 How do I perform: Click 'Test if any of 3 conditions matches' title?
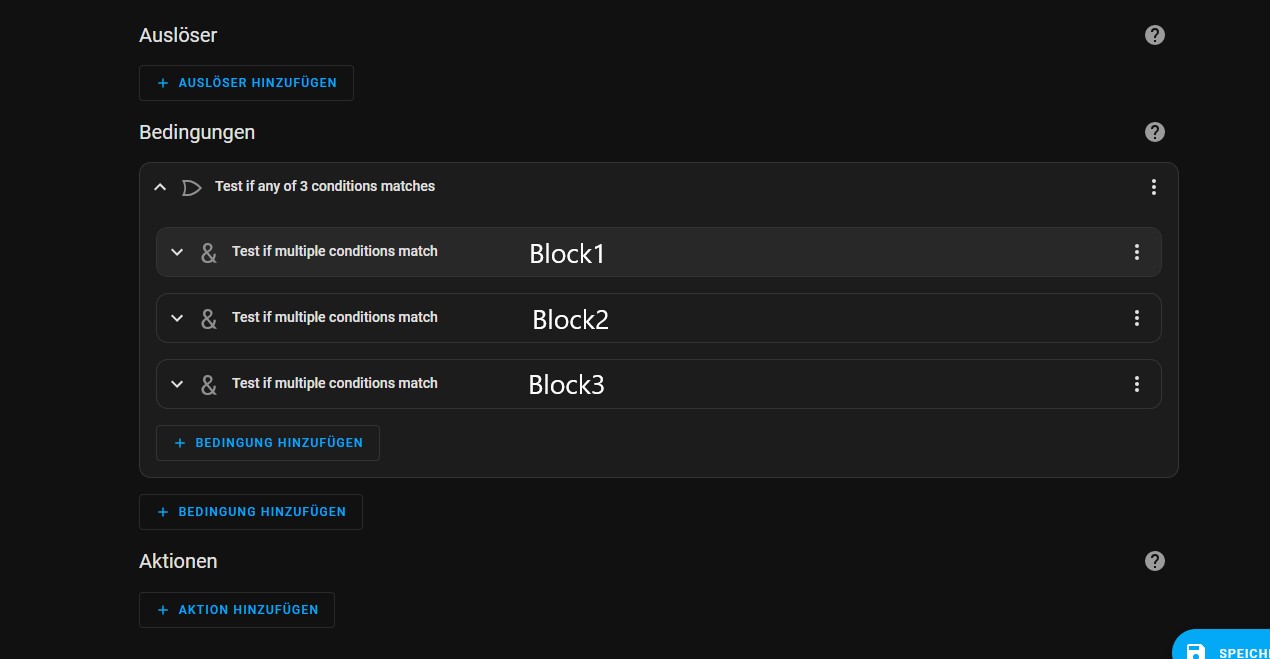(324, 186)
